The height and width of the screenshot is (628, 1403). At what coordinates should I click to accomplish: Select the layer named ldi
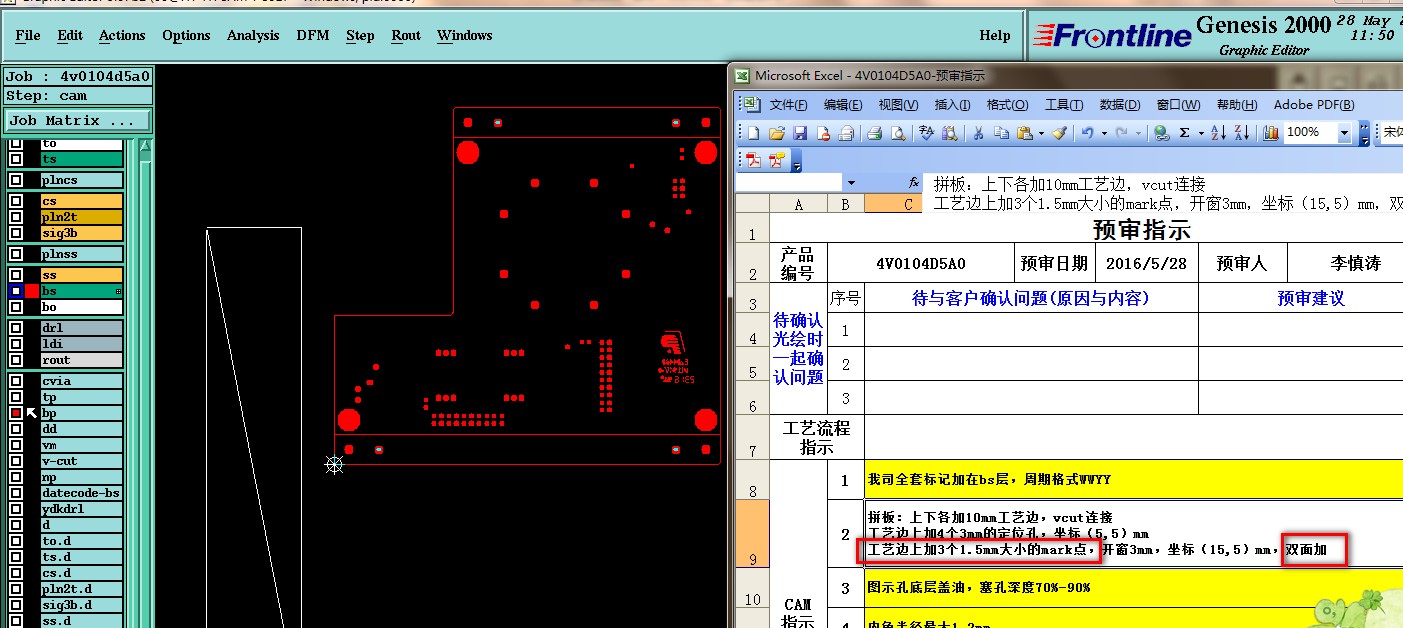82,344
